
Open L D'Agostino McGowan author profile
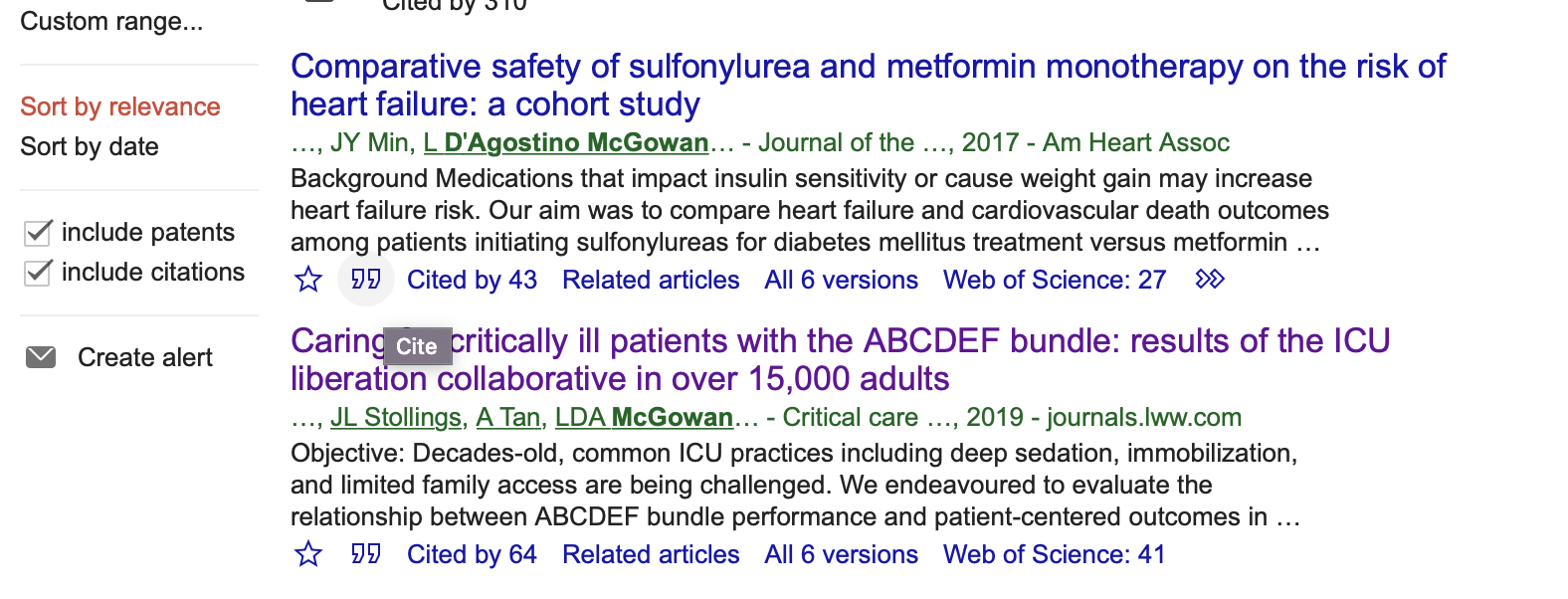(x=566, y=142)
